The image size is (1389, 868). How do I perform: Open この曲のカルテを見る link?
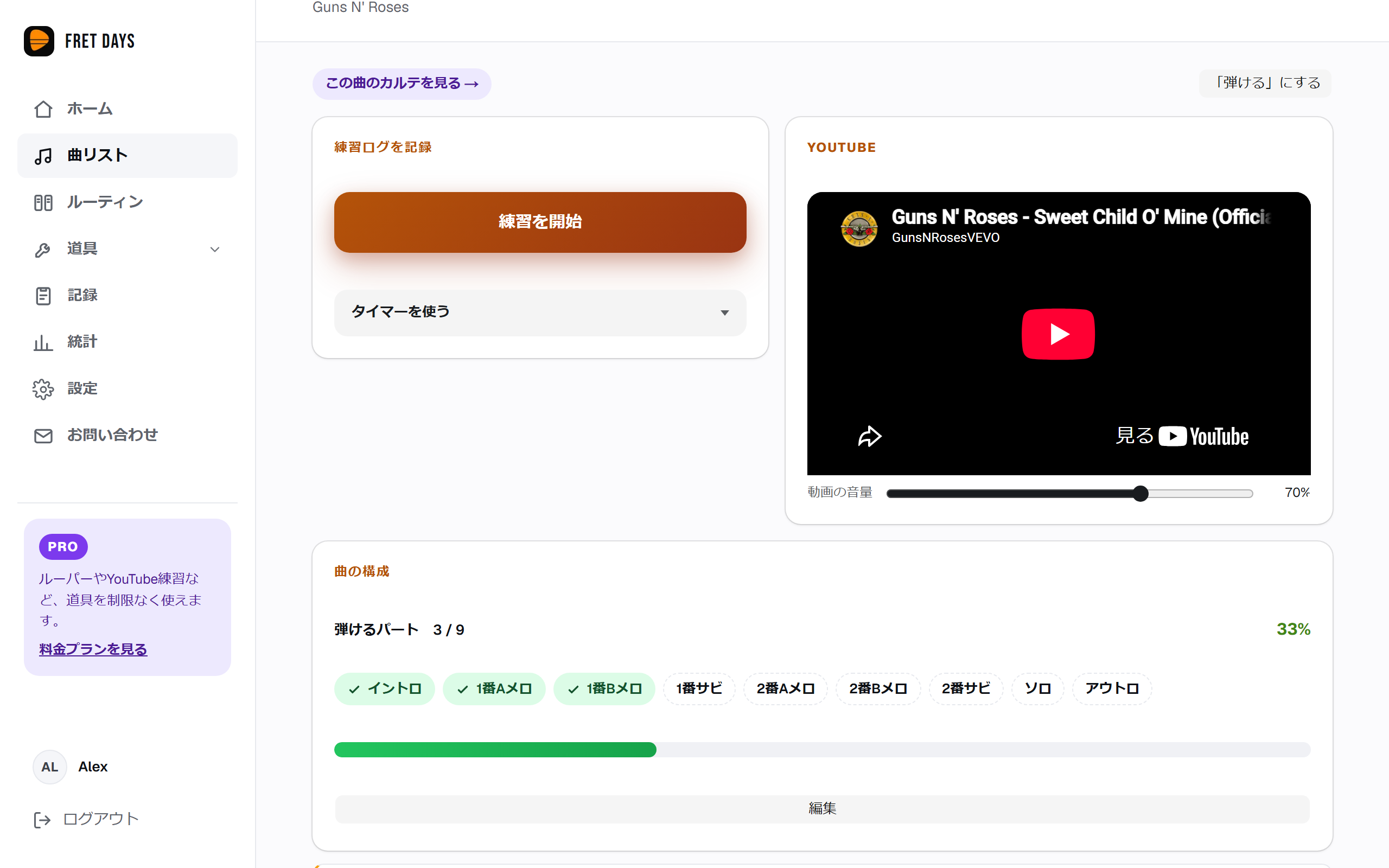click(x=402, y=84)
